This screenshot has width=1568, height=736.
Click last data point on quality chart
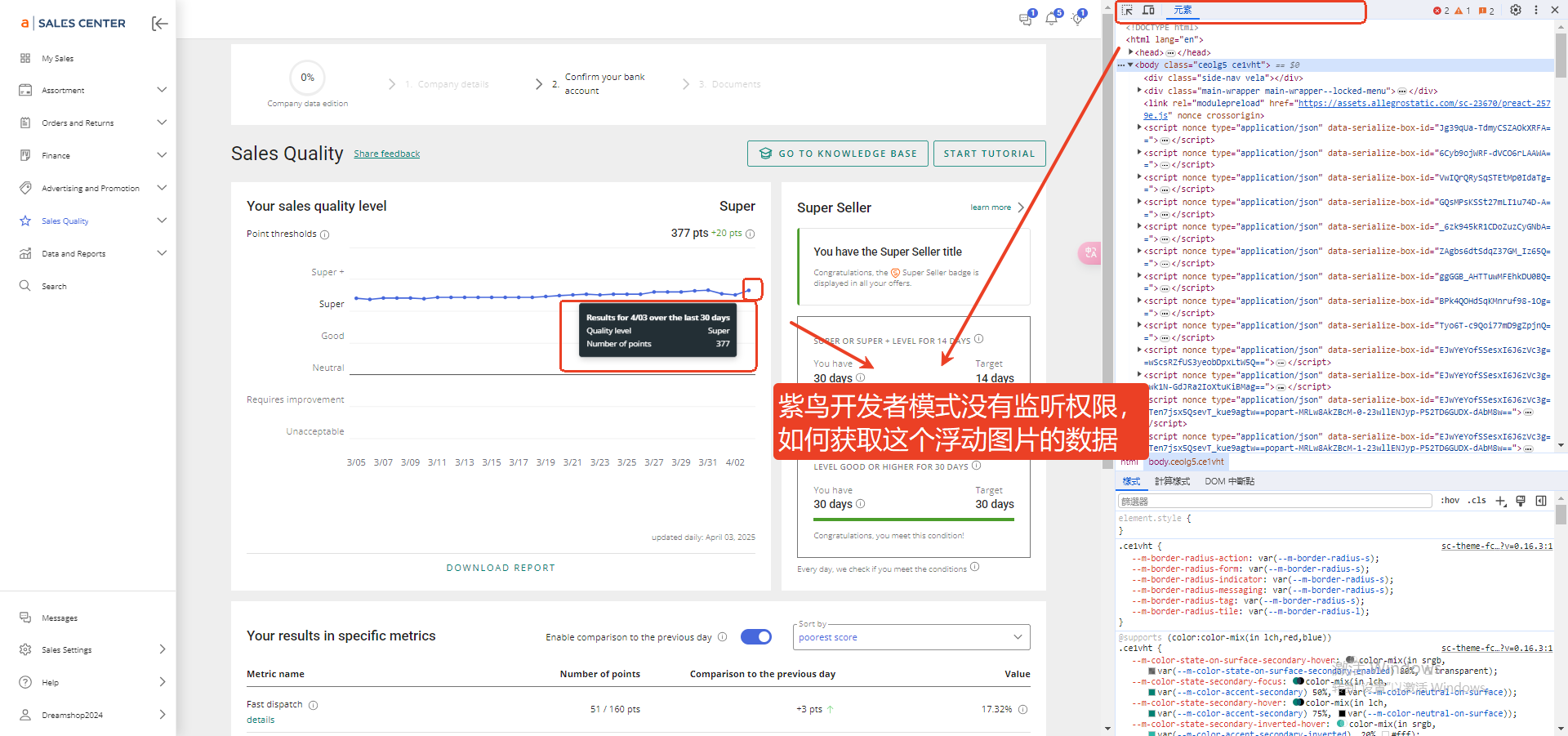(x=749, y=290)
